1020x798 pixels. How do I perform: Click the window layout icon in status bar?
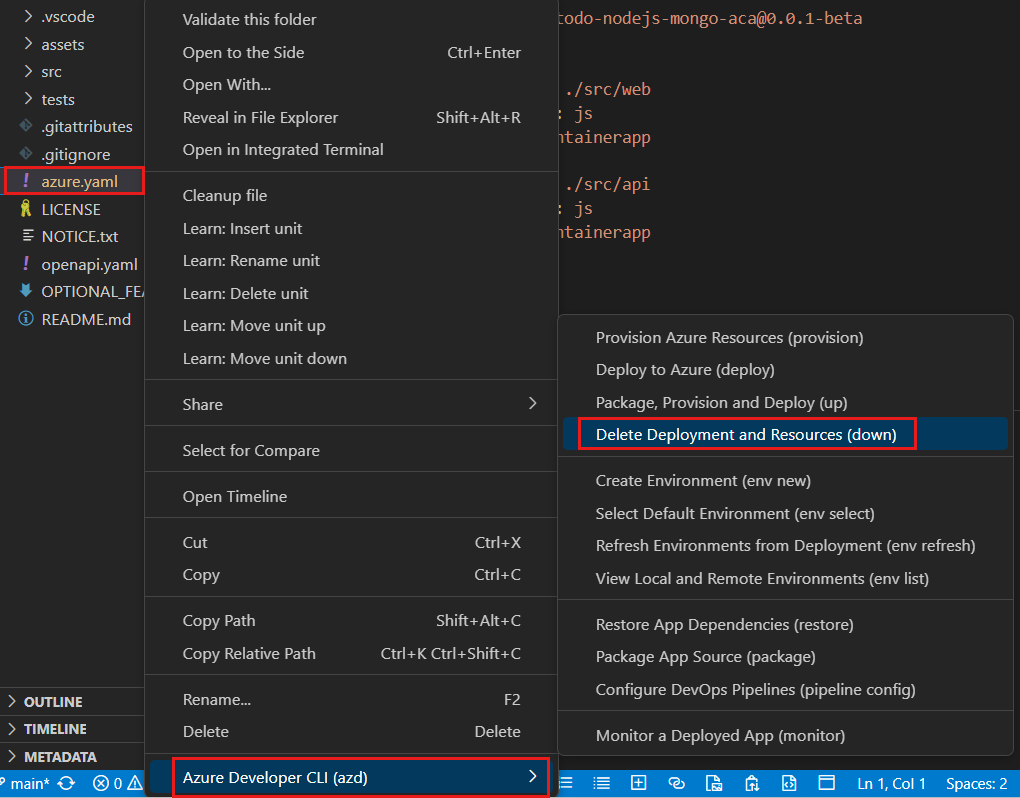point(826,782)
